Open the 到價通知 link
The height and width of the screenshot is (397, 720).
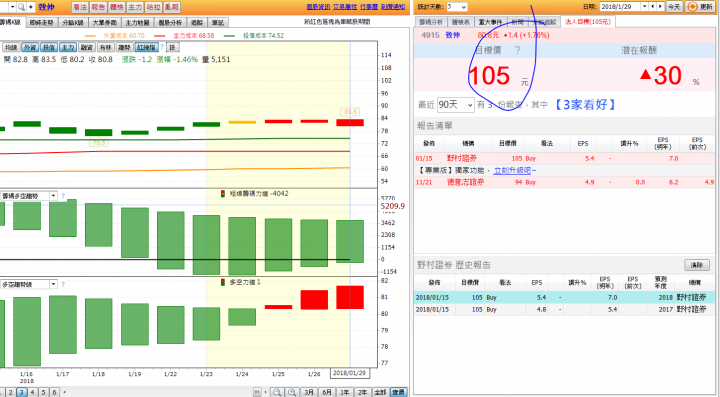[393, 7]
